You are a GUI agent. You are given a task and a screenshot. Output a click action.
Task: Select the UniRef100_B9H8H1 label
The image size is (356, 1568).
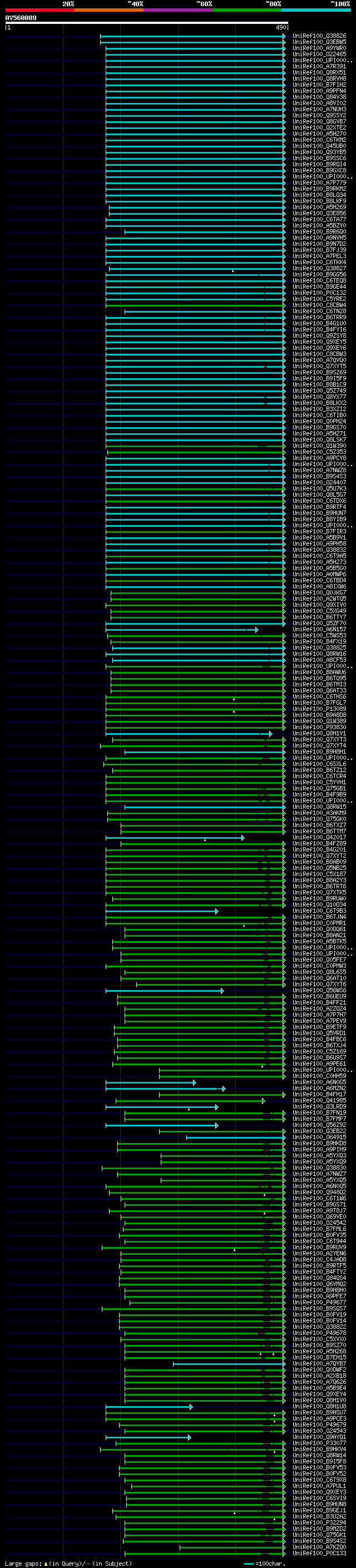coord(319,752)
